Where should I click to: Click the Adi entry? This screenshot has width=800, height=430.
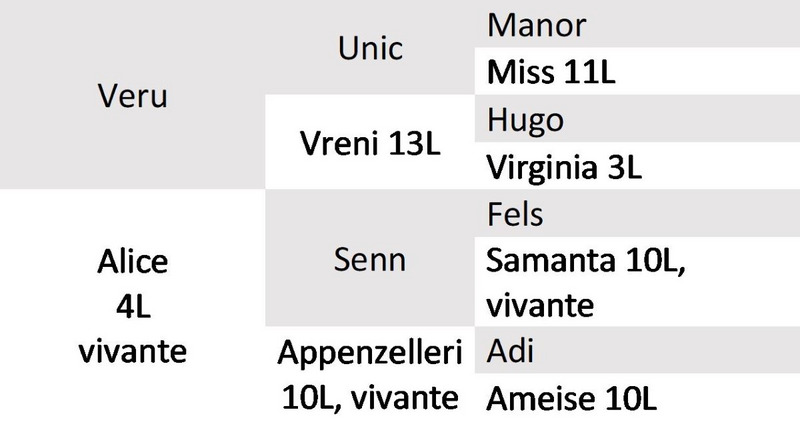(637, 350)
